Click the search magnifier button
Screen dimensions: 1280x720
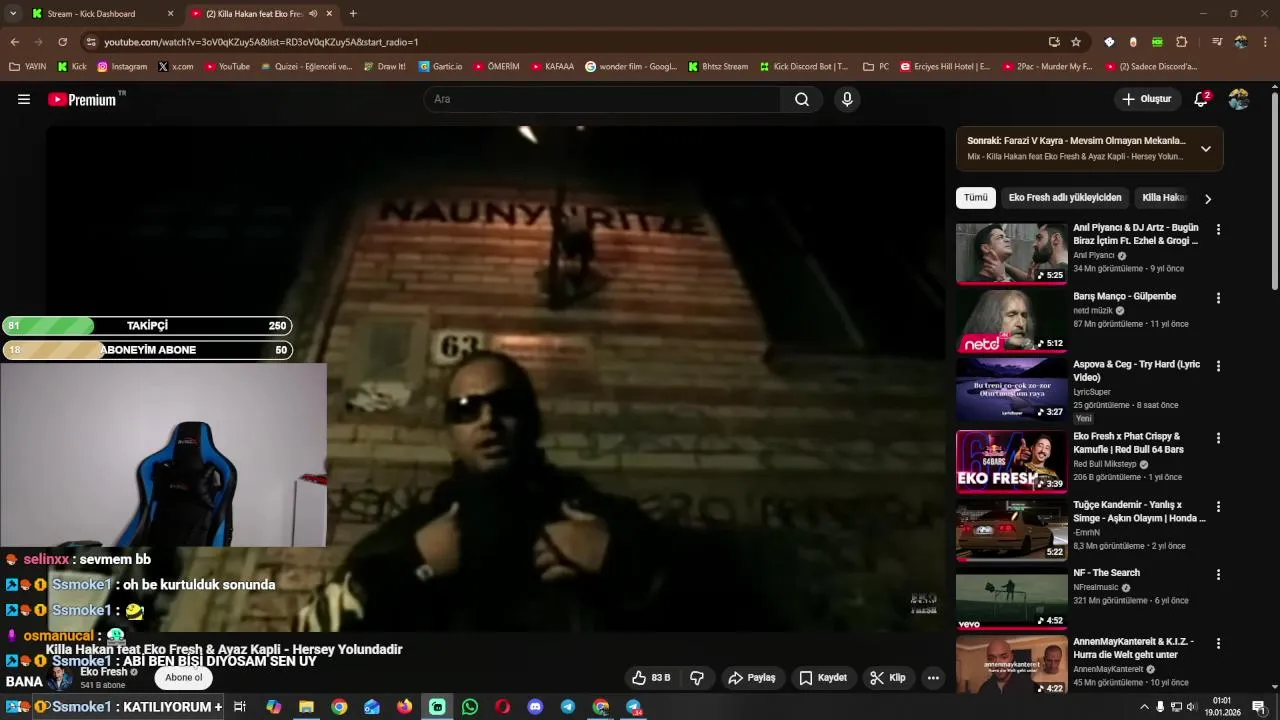coord(802,99)
